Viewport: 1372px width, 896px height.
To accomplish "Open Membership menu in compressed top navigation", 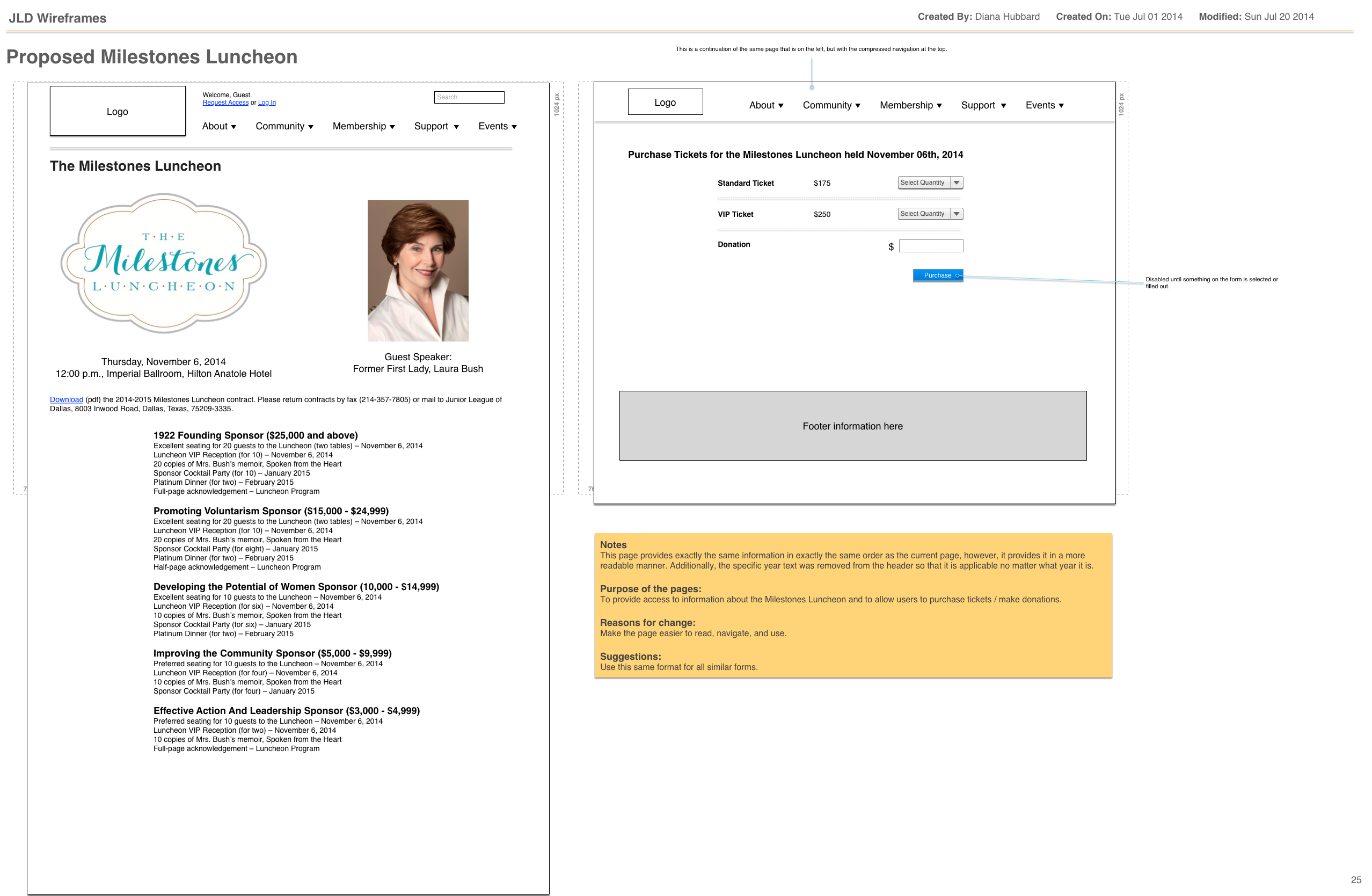I will click(910, 105).
